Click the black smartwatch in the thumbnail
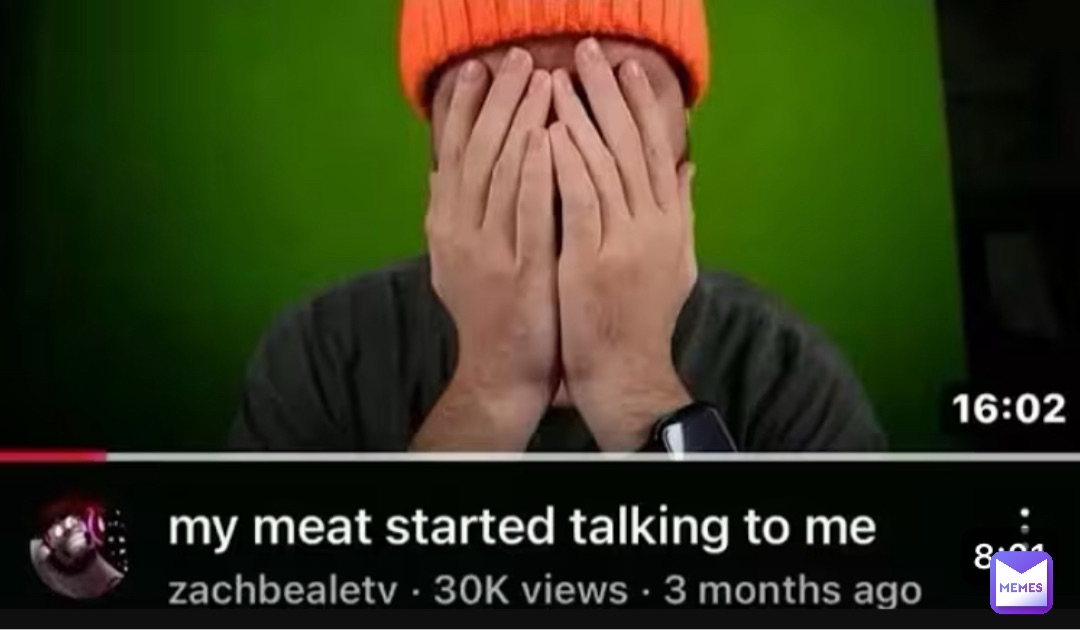 coord(693,428)
